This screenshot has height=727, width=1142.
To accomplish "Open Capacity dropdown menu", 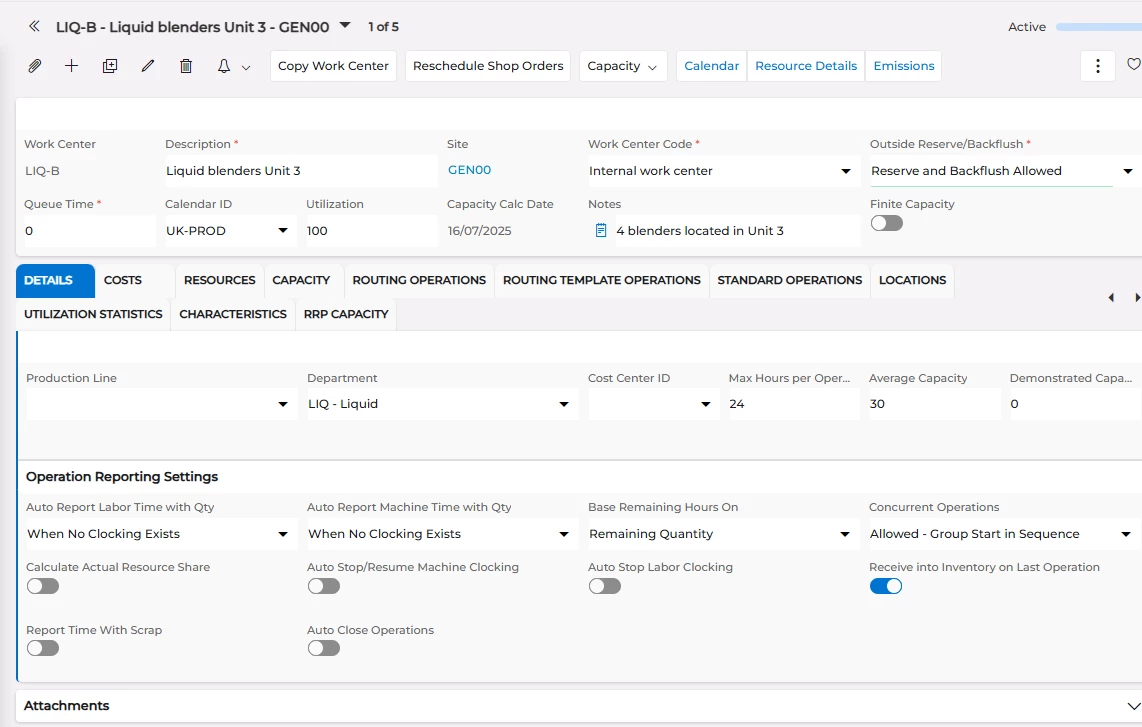I will pyautogui.click(x=623, y=66).
